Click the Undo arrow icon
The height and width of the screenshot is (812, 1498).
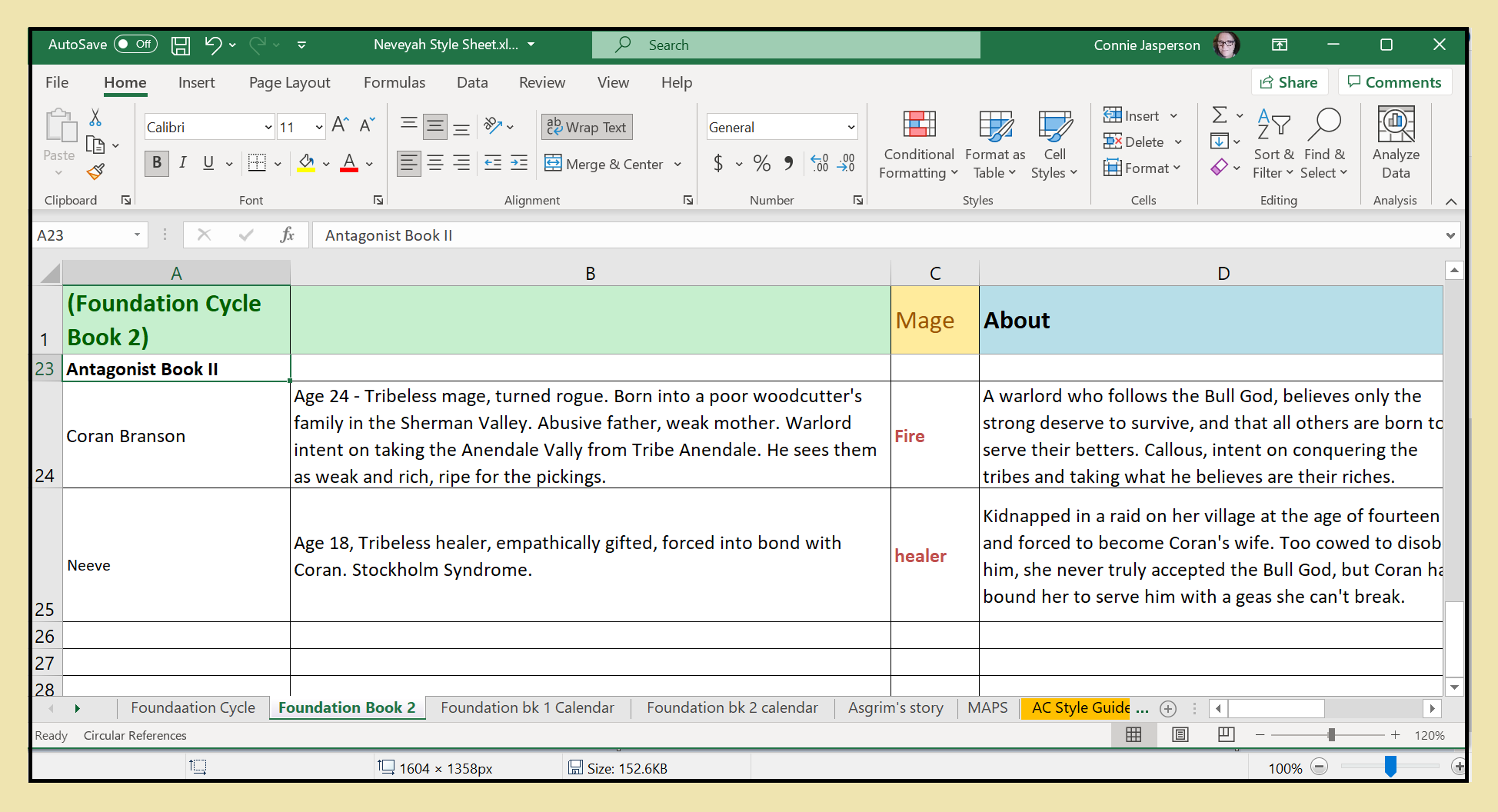point(213,45)
